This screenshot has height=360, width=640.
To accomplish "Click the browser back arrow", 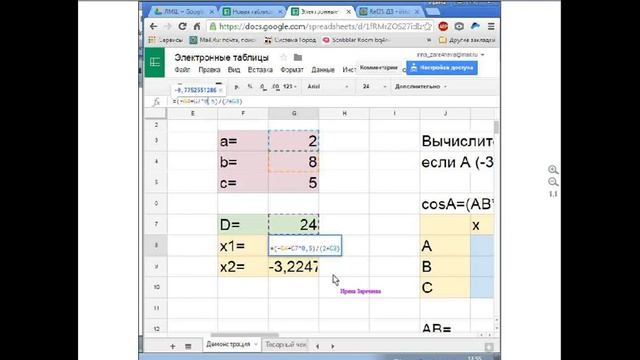I will click(153, 27).
